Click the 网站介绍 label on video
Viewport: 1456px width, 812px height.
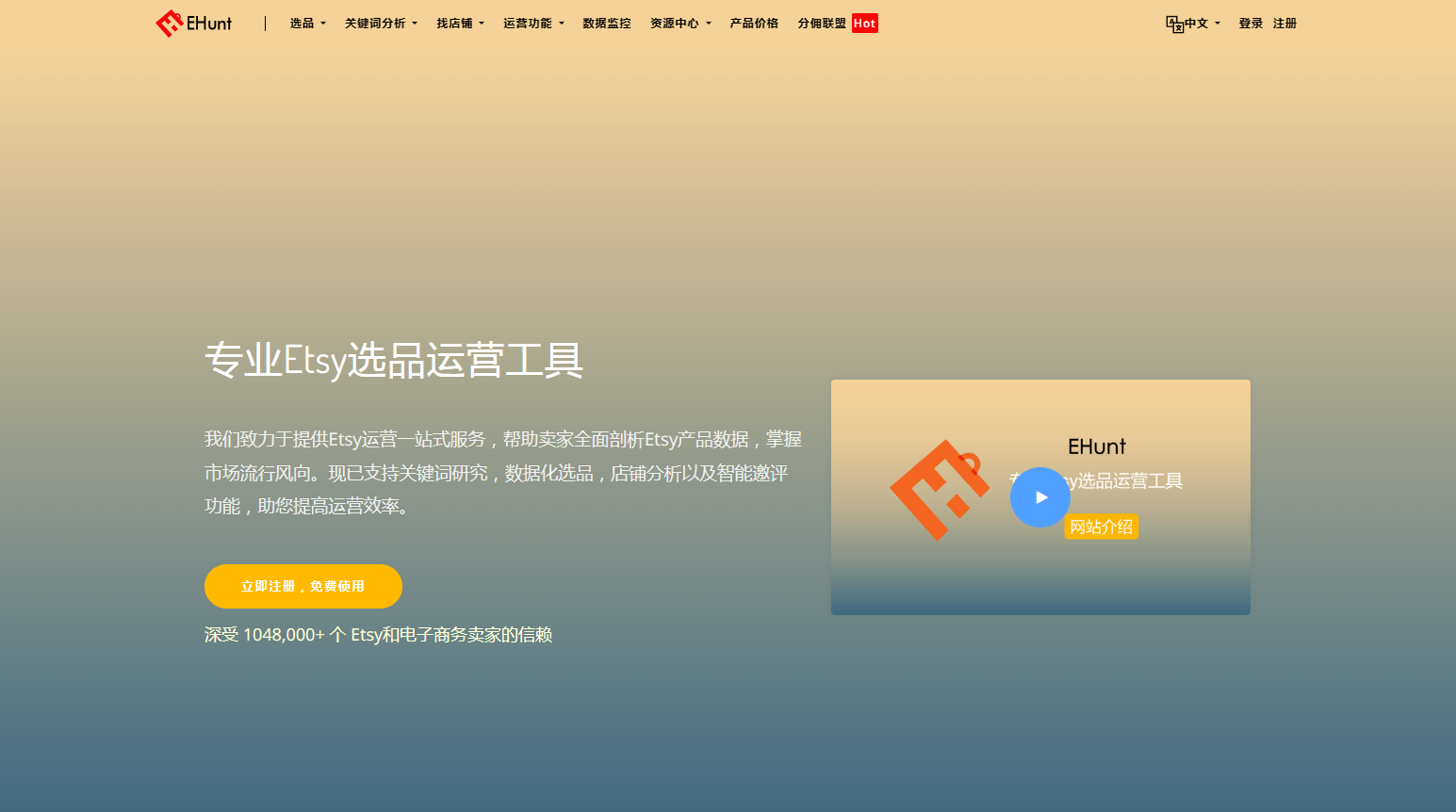coord(1102,527)
